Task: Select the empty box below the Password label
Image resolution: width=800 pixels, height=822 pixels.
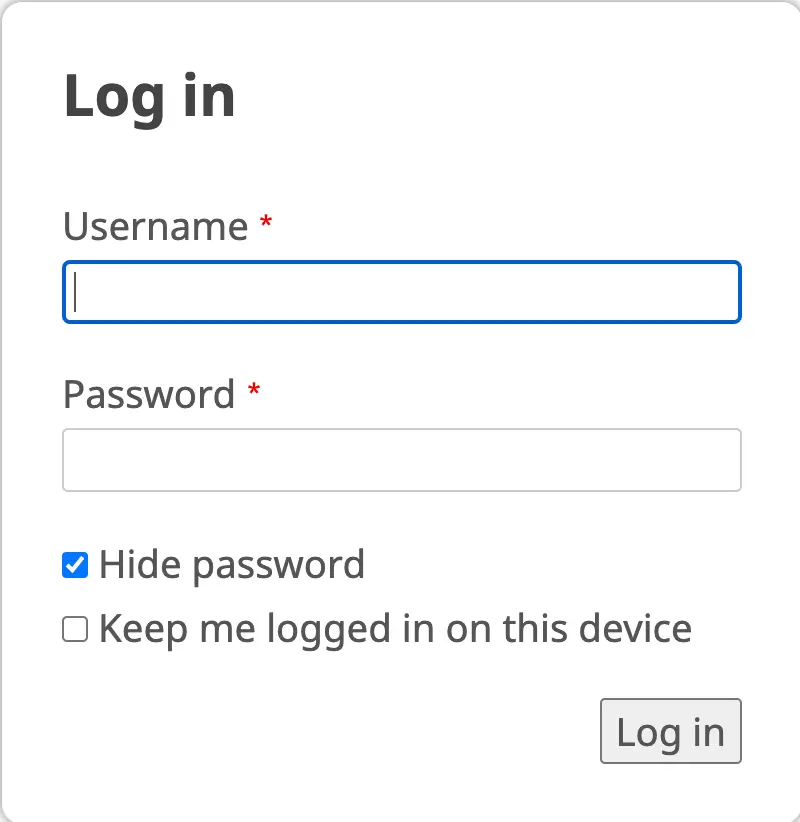Action: pos(401,460)
